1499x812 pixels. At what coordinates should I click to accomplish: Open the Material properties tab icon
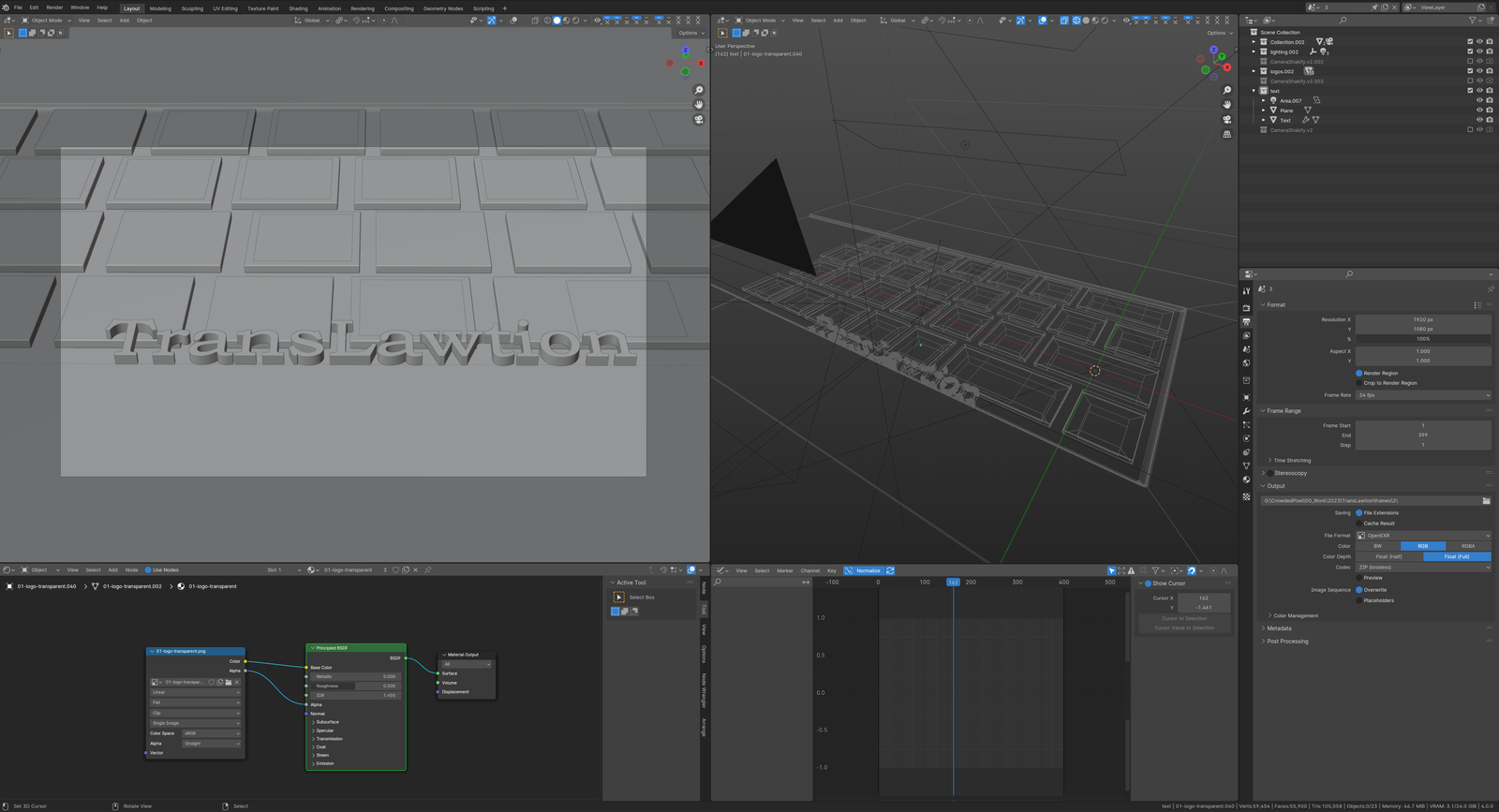coord(1246,480)
